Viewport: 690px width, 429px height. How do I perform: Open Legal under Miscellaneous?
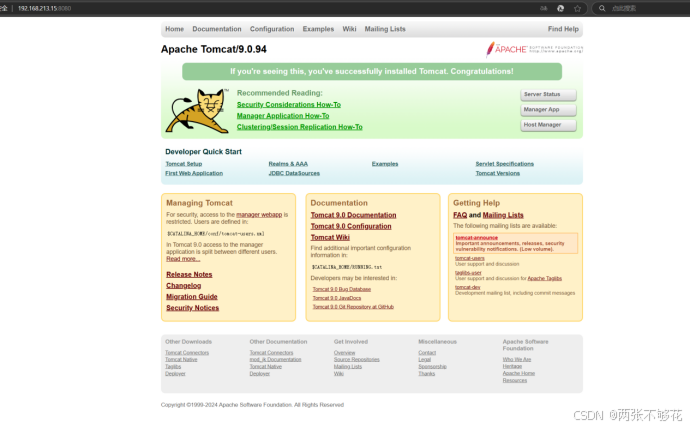[425, 359]
